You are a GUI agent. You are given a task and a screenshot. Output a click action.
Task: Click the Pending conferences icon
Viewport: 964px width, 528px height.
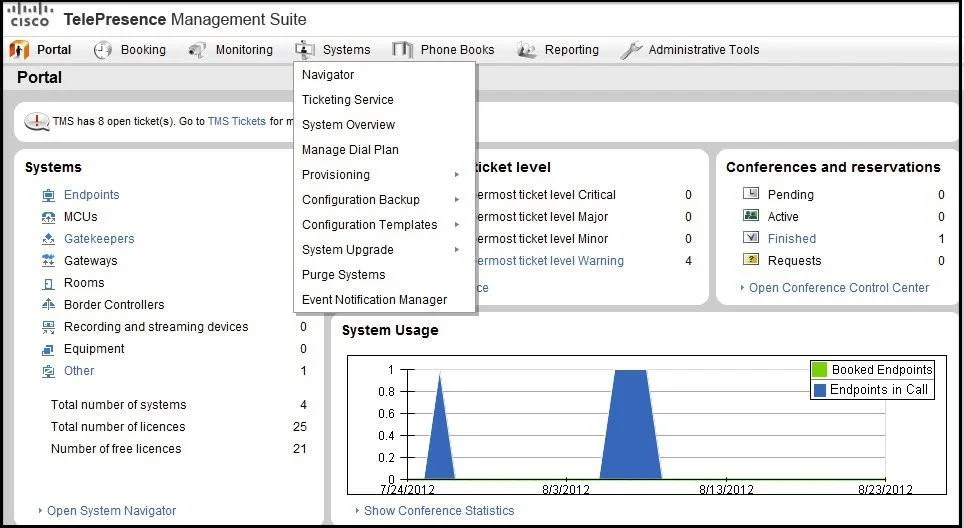[x=751, y=194]
